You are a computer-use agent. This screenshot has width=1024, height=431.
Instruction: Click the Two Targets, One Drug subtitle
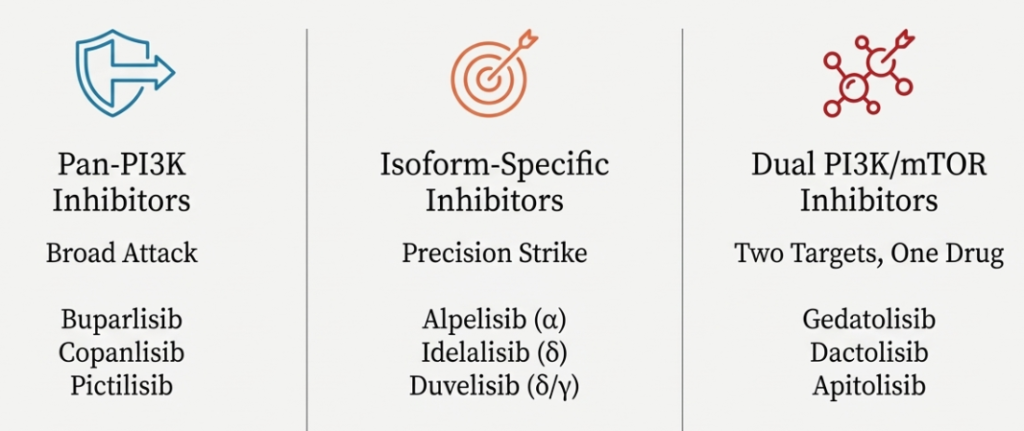coord(868,253)
